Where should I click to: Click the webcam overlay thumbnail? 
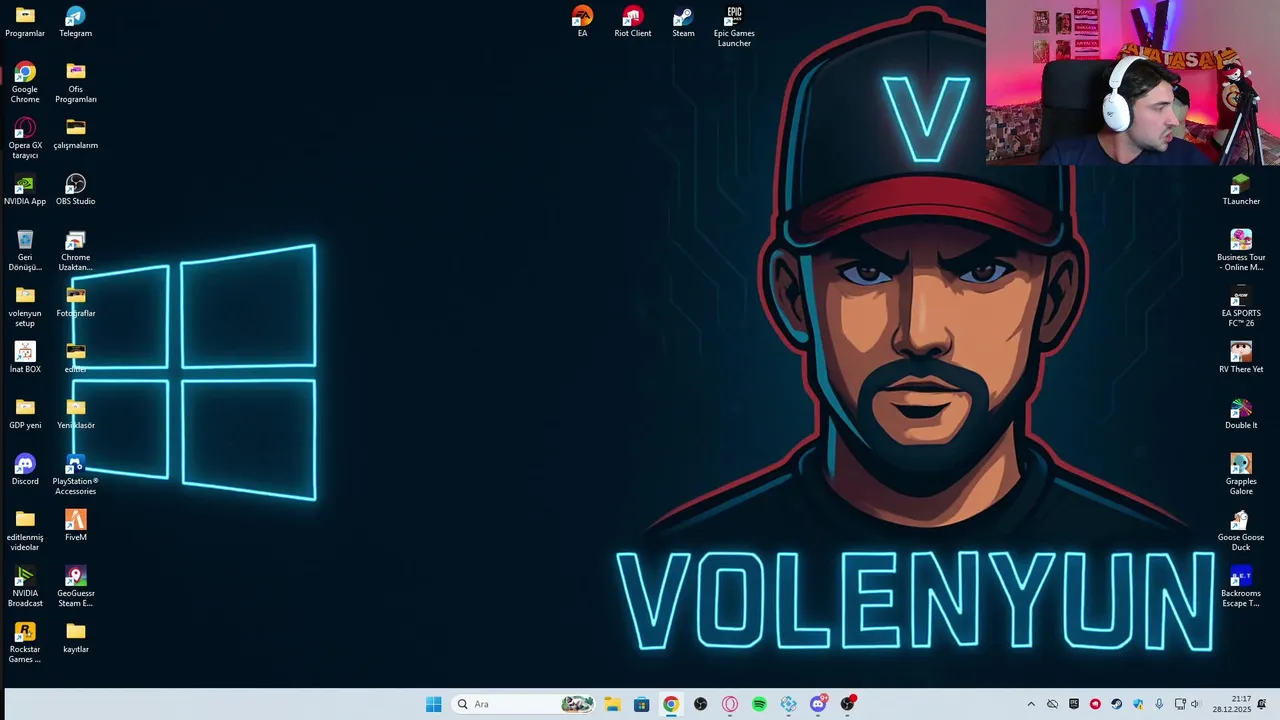1133,82
